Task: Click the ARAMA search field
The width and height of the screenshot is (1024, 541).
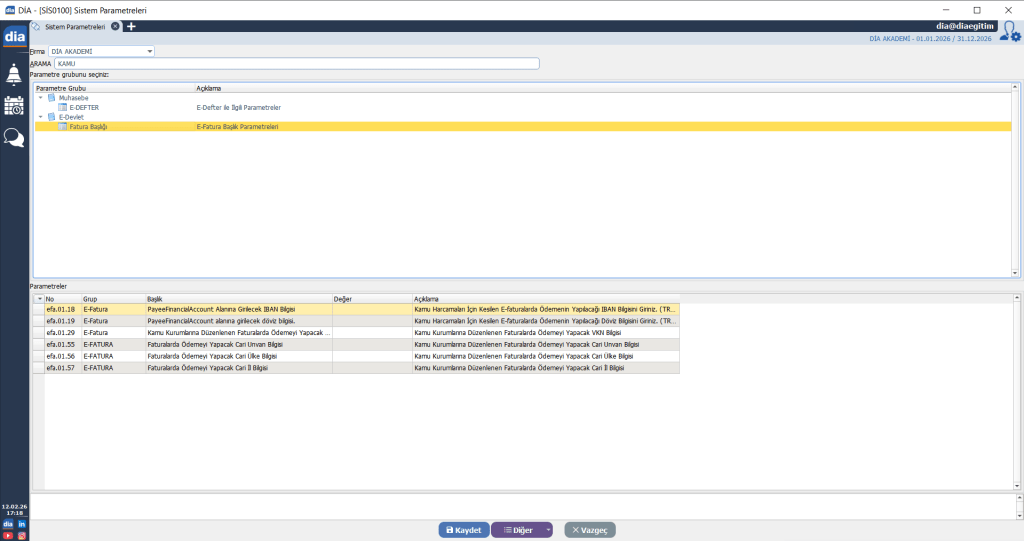Action: point(297,64)
